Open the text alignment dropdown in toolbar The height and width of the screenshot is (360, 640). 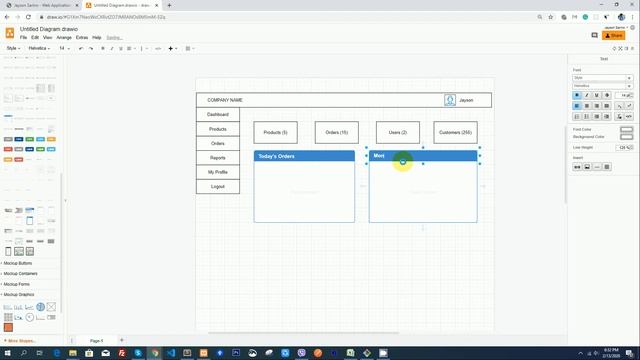131,49
